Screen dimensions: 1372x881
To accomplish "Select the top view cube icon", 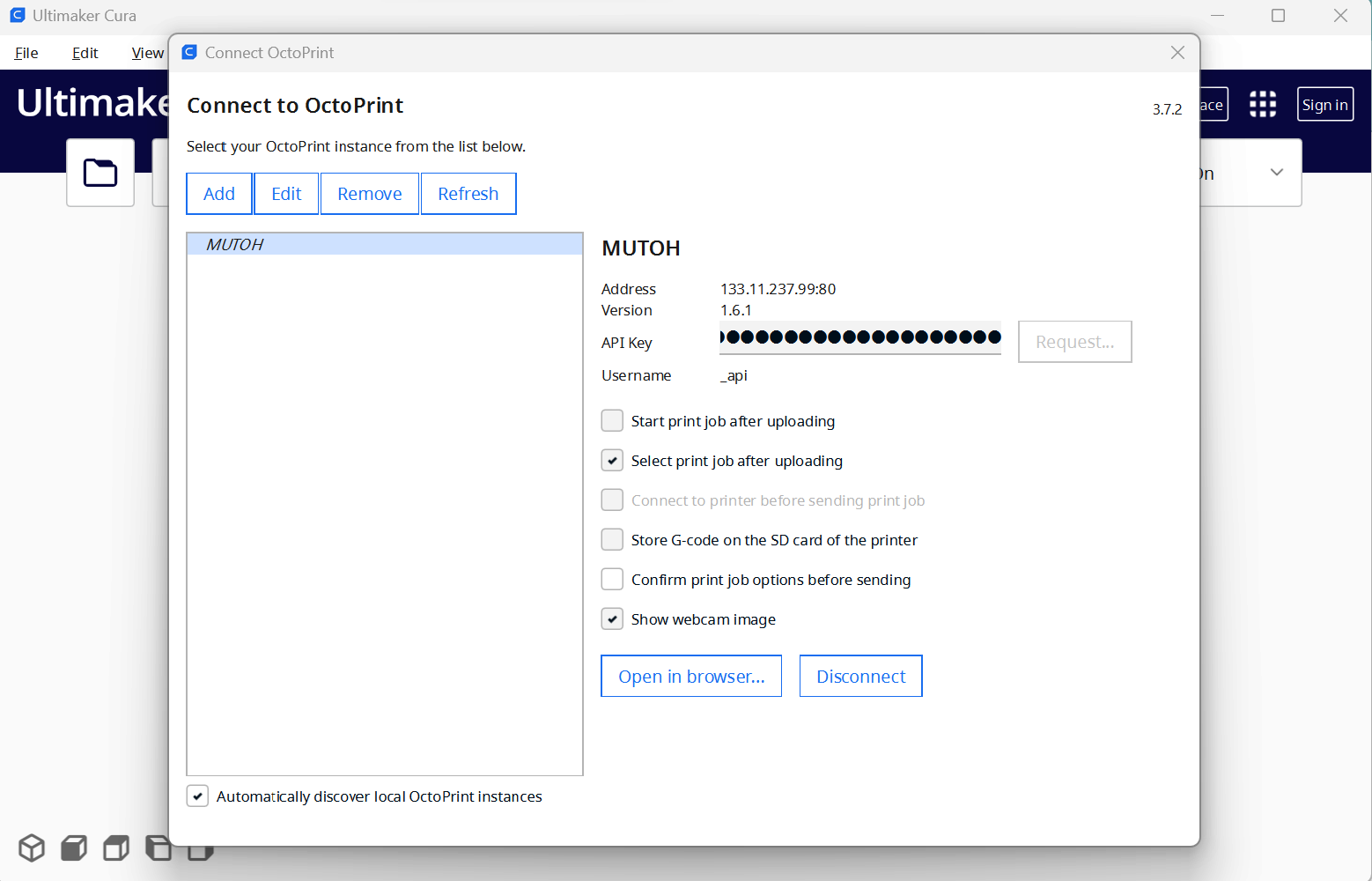I will 116,848.
